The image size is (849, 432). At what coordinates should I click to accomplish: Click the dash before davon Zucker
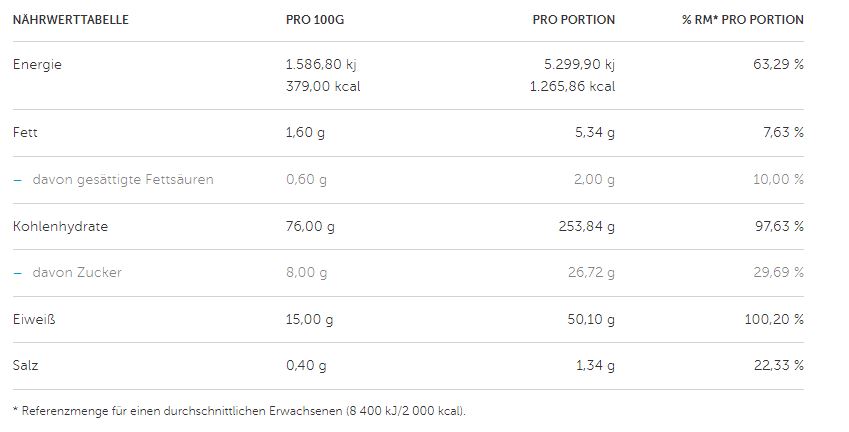tap(16, 273)
